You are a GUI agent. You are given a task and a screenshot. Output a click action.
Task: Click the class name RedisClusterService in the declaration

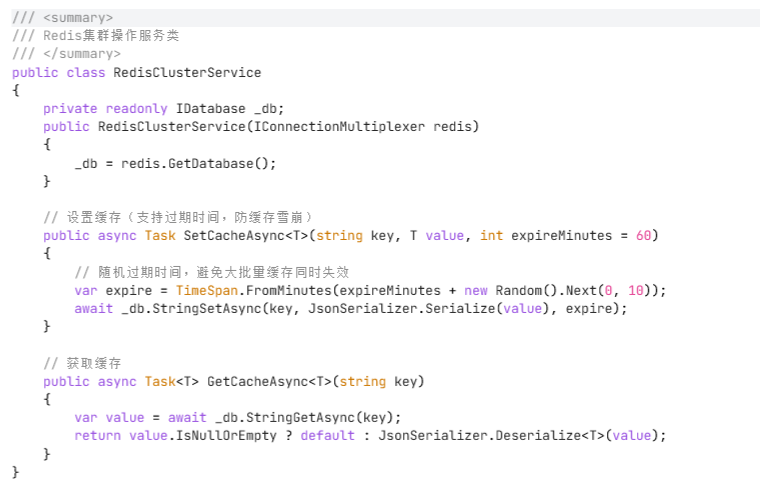point(187,73)
